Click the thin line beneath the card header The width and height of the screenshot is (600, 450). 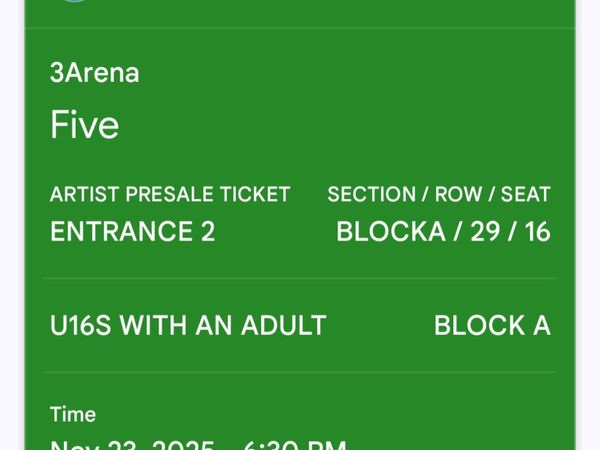point(300,28)
